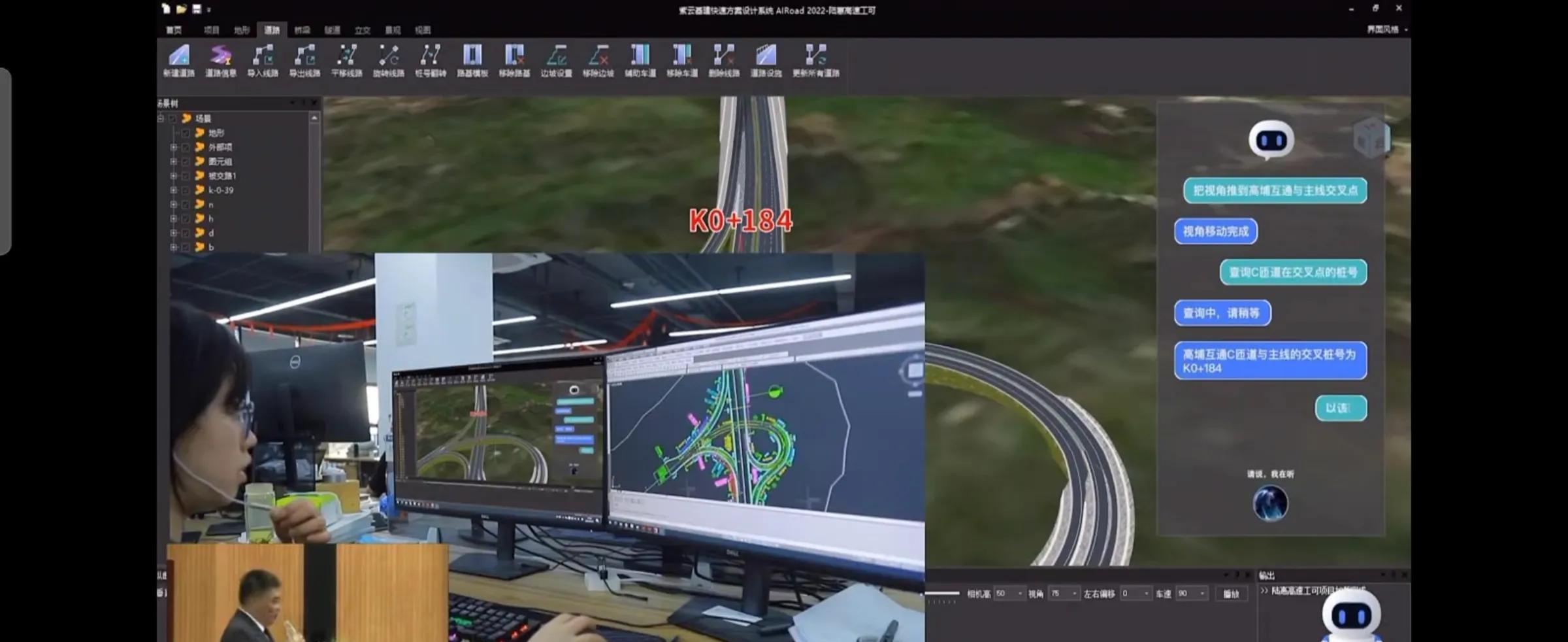Collapse the 场景 root tree node
Image resolution: width=1568 pixels, height=642 pixels.
(x=161, y=118)
